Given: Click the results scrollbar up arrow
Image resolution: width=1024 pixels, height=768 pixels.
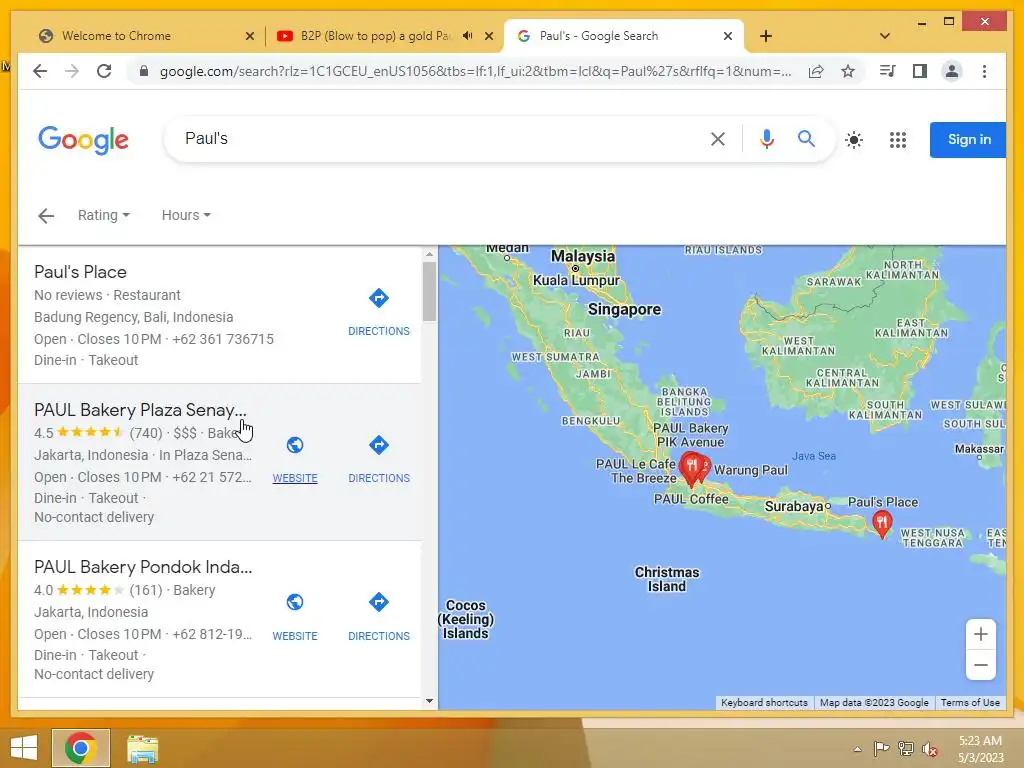Looking at the screenshot, I should tap(429, 254).
